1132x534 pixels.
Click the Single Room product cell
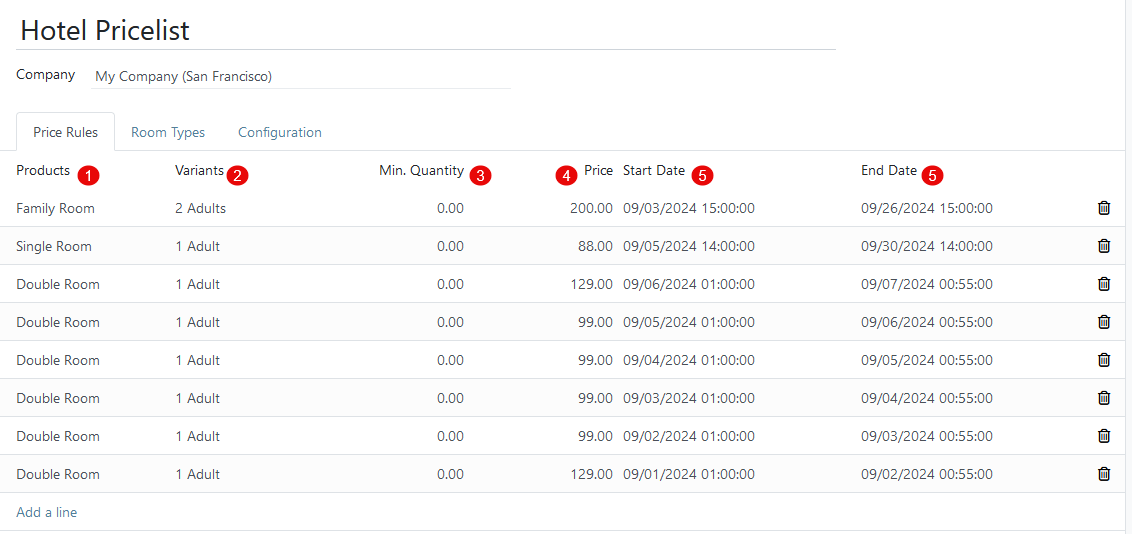point(54,246)
